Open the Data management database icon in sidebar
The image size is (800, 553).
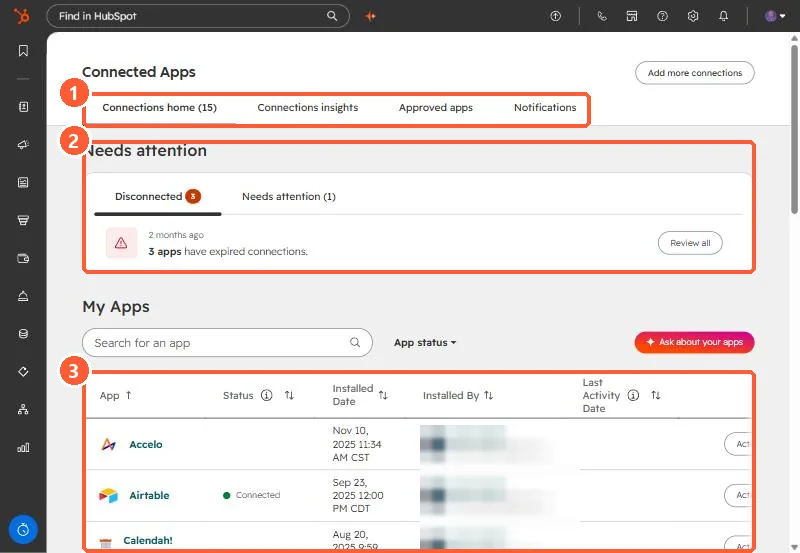(x=23, y=334)
